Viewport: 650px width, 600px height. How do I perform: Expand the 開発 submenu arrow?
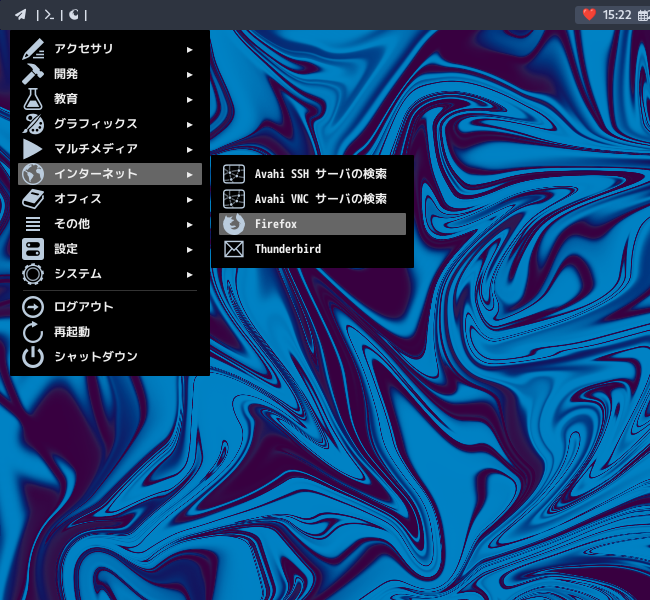189,75
